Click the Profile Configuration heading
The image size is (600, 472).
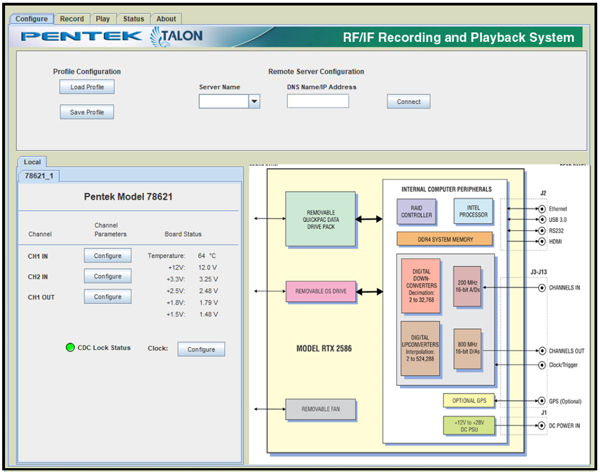[x=87, y=72]
